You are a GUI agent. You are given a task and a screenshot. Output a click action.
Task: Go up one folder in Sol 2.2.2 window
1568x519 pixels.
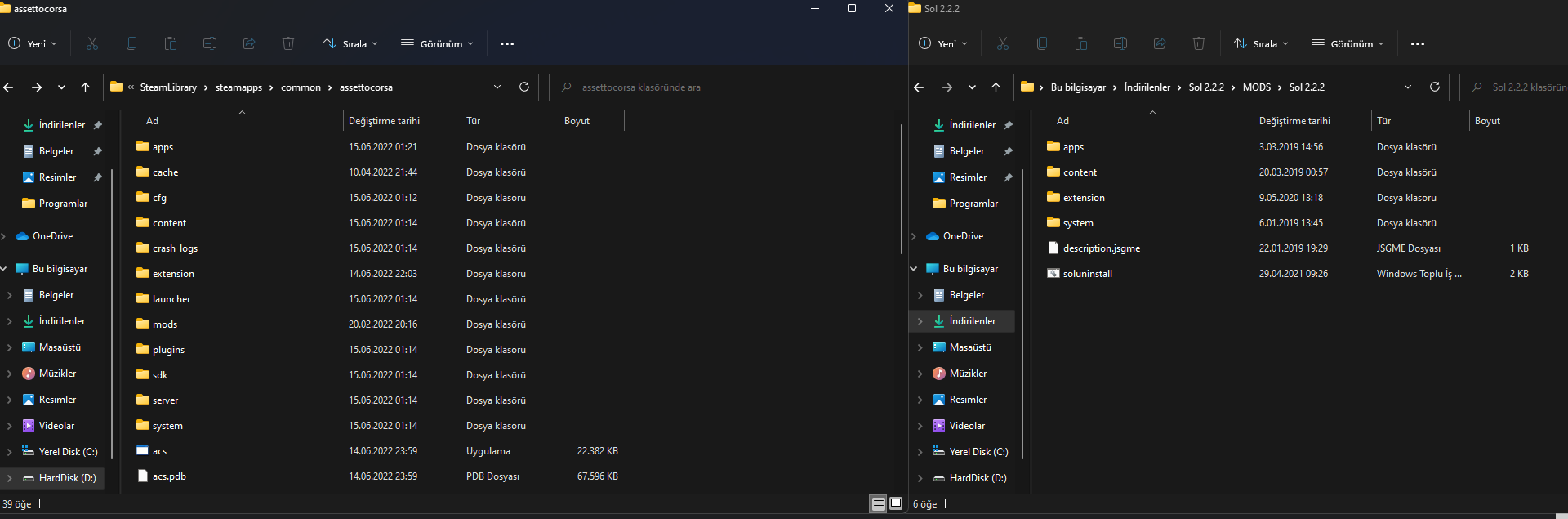pyautogui.click(x=996, y=87)
